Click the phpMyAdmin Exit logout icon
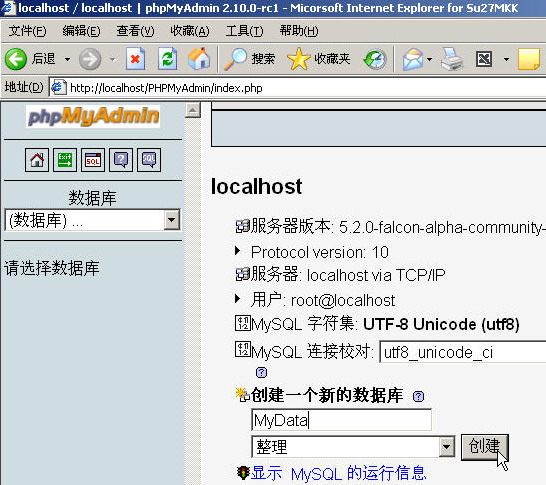 [65, 160]
